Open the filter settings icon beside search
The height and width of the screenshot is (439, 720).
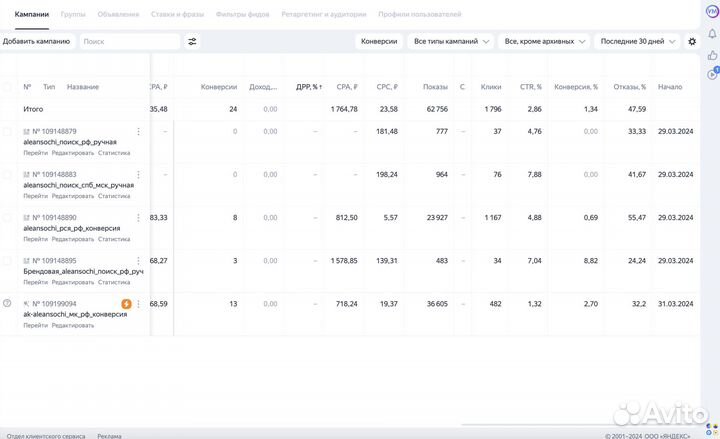pyautogui.click(x=192, y=42)
